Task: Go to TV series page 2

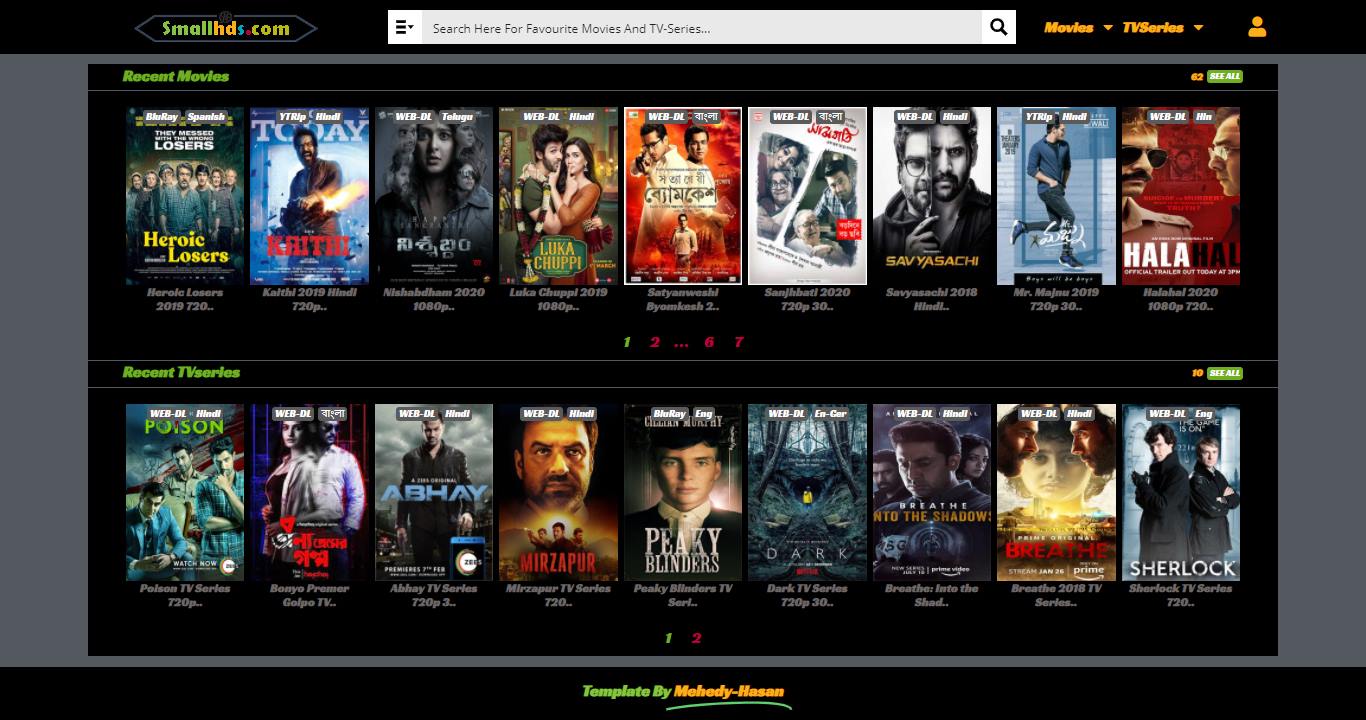Action: [x=697, y=638]
